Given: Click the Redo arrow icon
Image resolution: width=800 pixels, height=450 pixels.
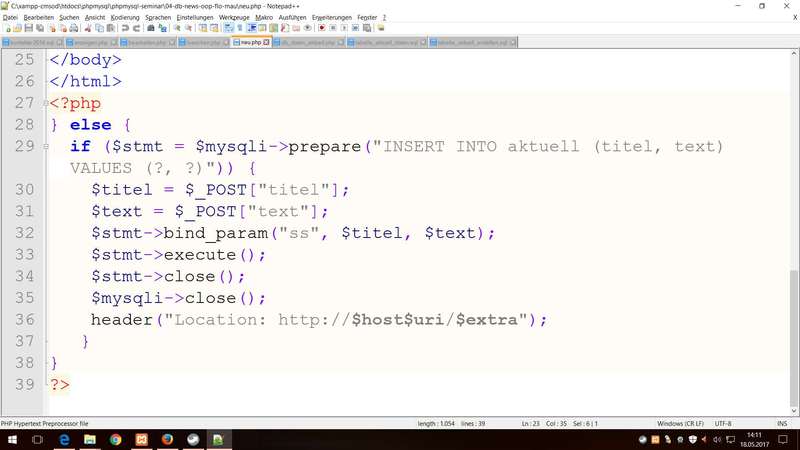Looking at the screenshot, I should 137,28.
